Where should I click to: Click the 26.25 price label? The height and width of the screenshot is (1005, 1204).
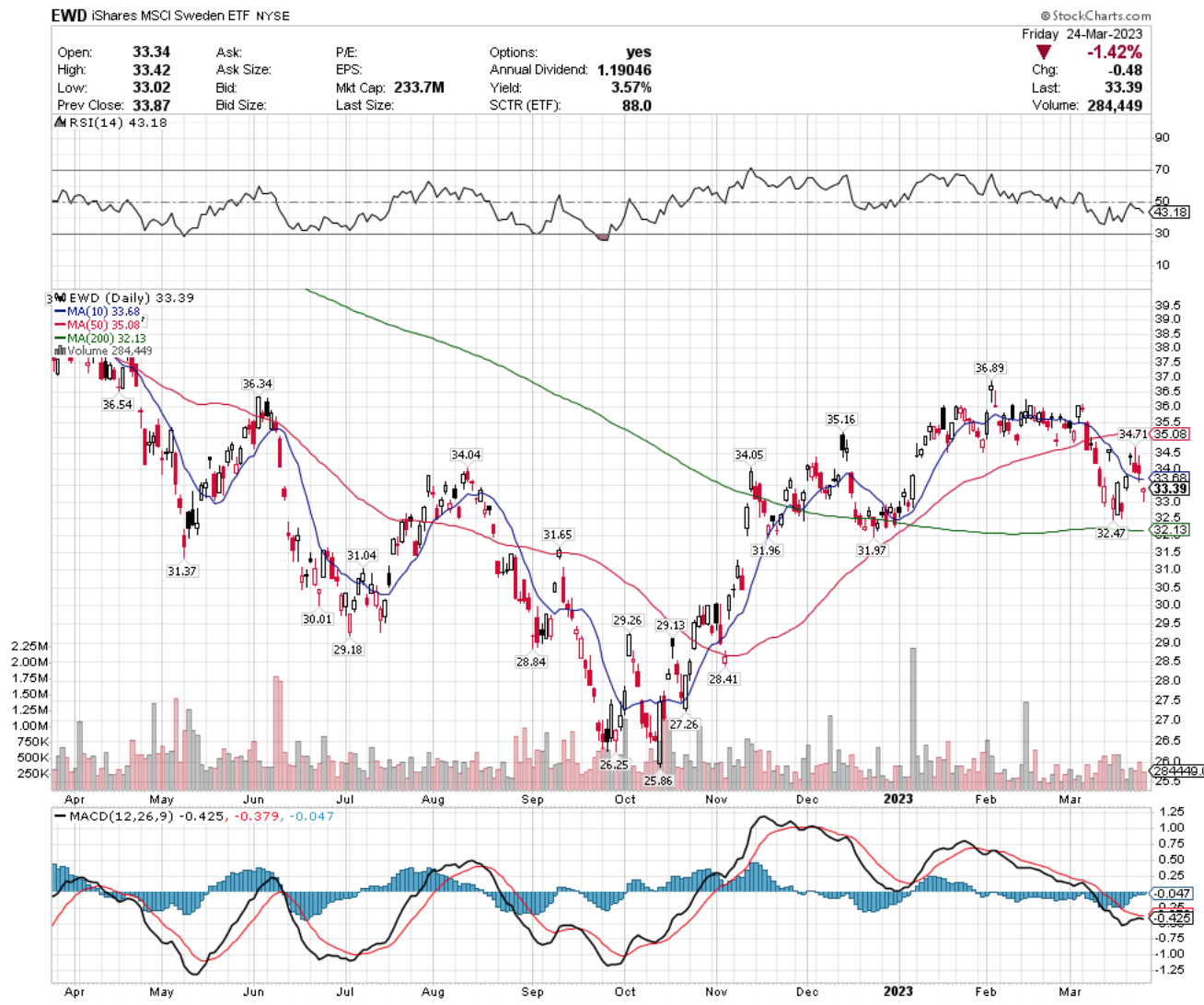pyautogui.click(x=613, y=765)
